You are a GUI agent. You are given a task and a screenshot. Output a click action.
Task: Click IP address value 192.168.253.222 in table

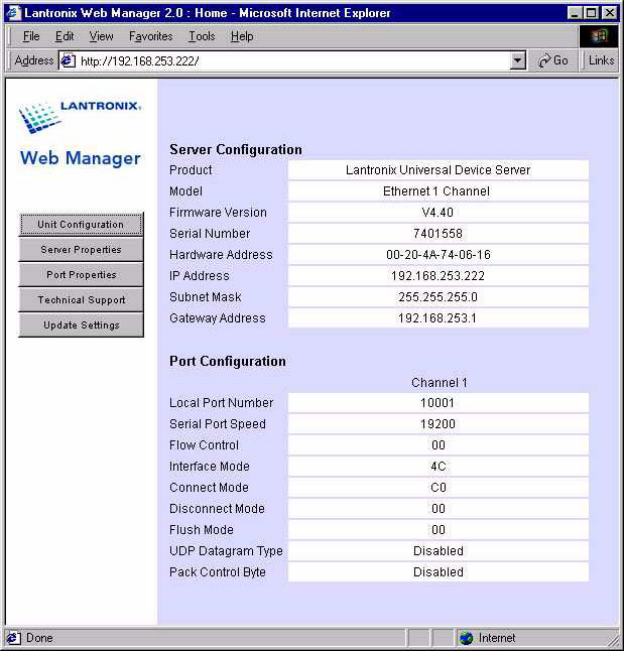tap(438, 276)
